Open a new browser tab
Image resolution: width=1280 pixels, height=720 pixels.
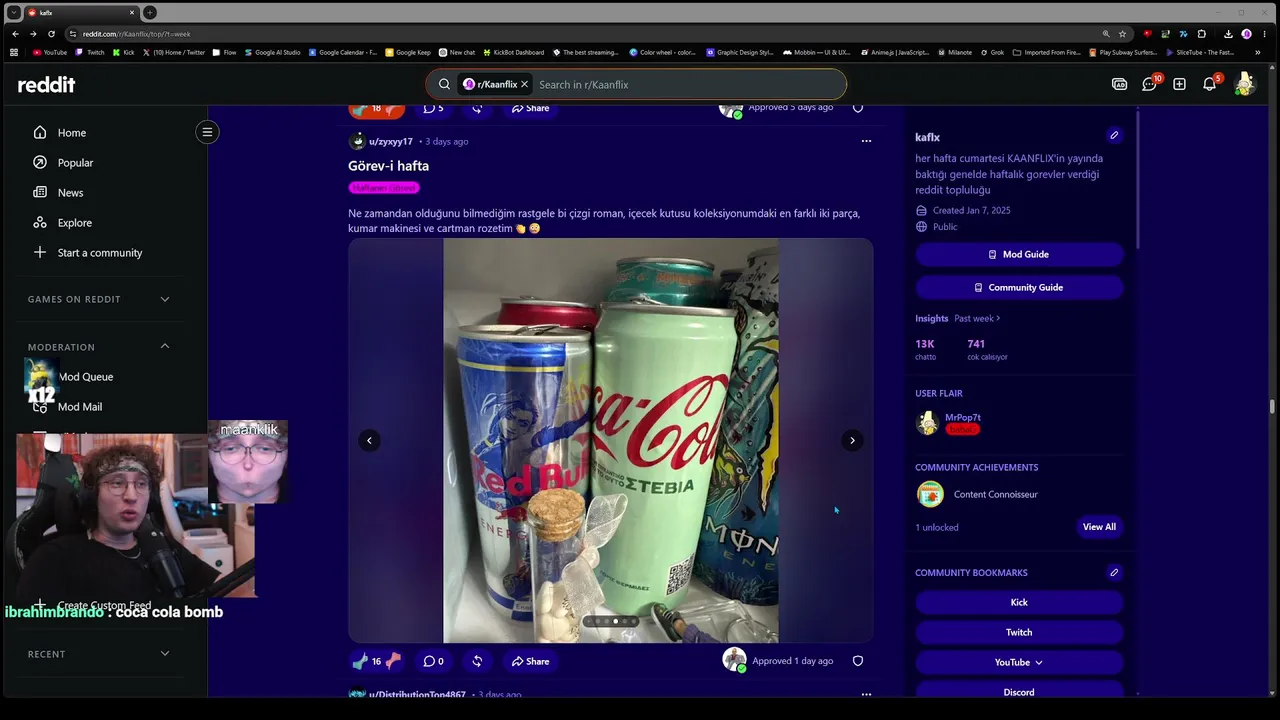tap(150, 12)
